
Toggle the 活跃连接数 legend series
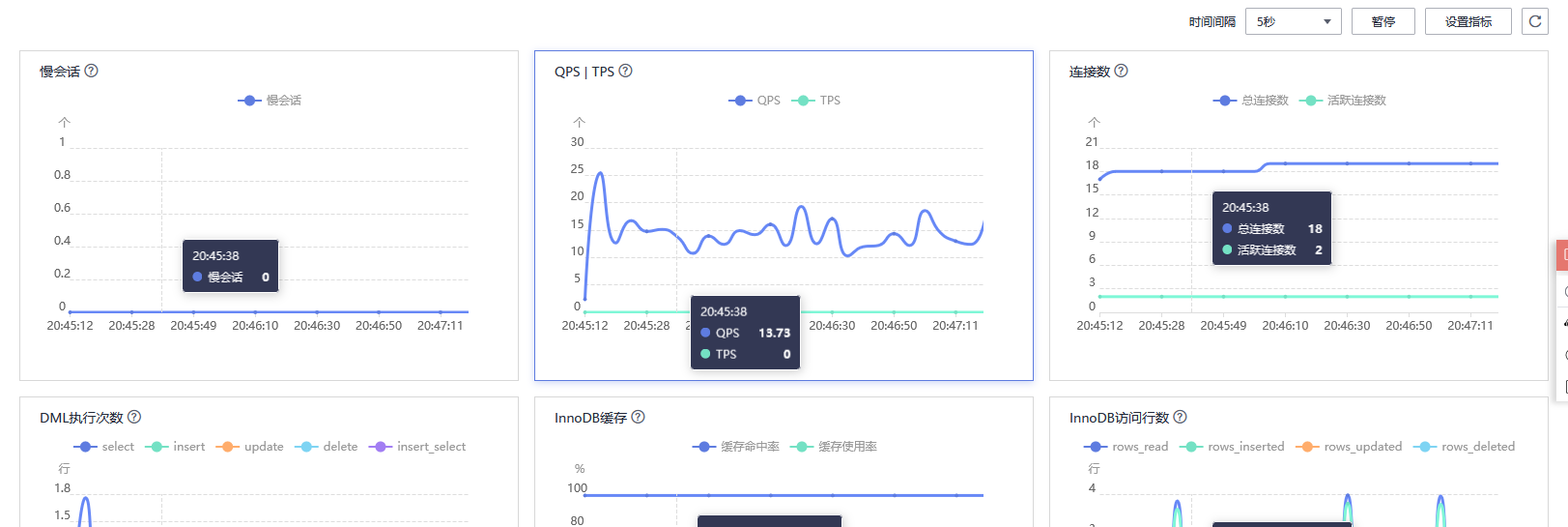pos(1342,101)
